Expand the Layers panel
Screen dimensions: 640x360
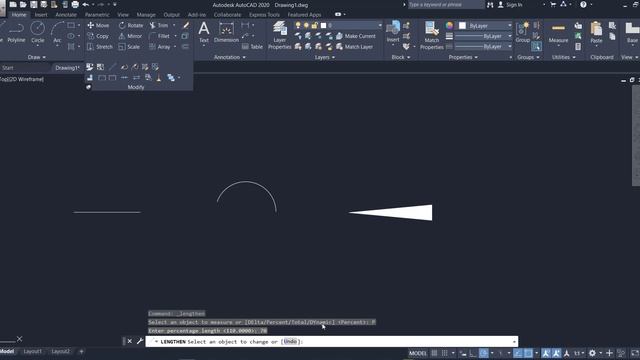(x=325, y=57)
